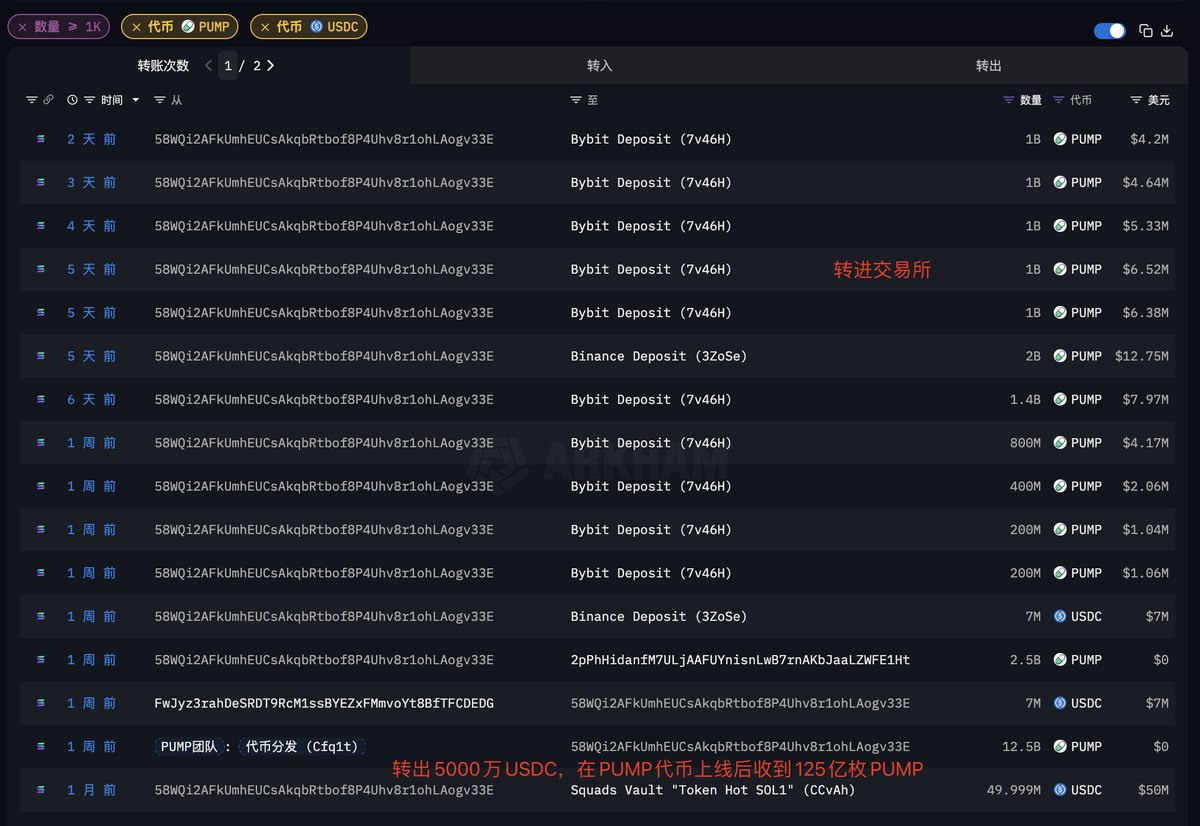Go to next page of 转账次数

[271, 65]
